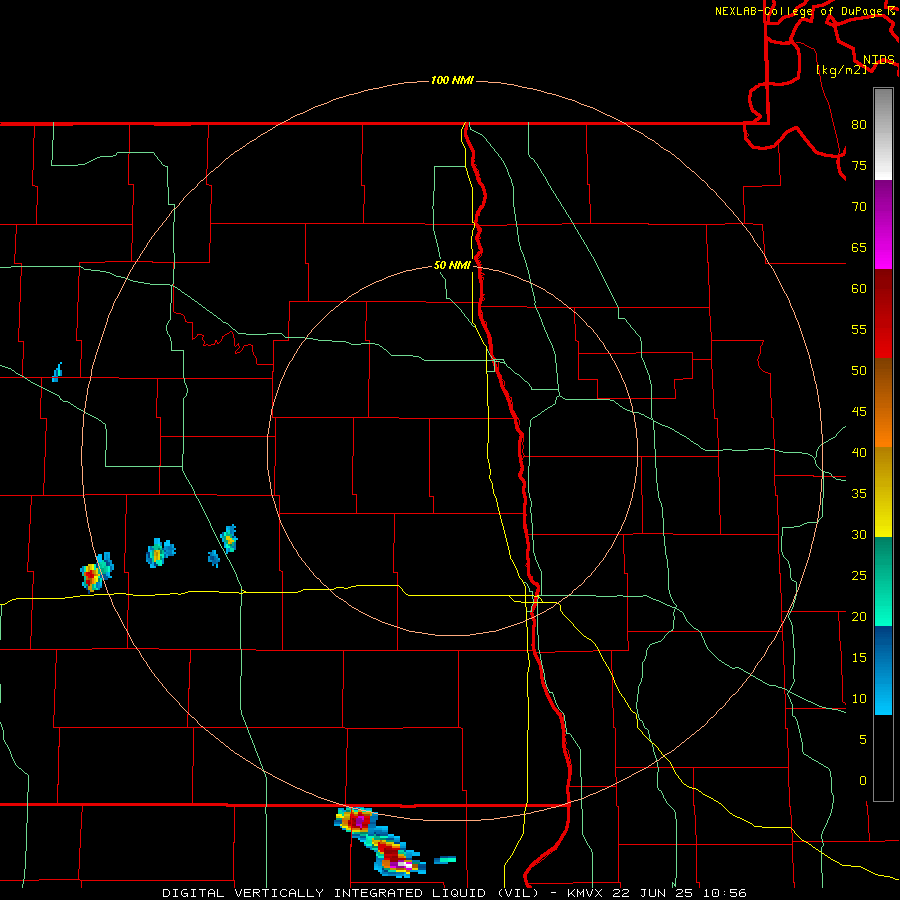Screen dimensions: 900x900
Task: Click the [kg/m2] units label
Action: (841, 70)
